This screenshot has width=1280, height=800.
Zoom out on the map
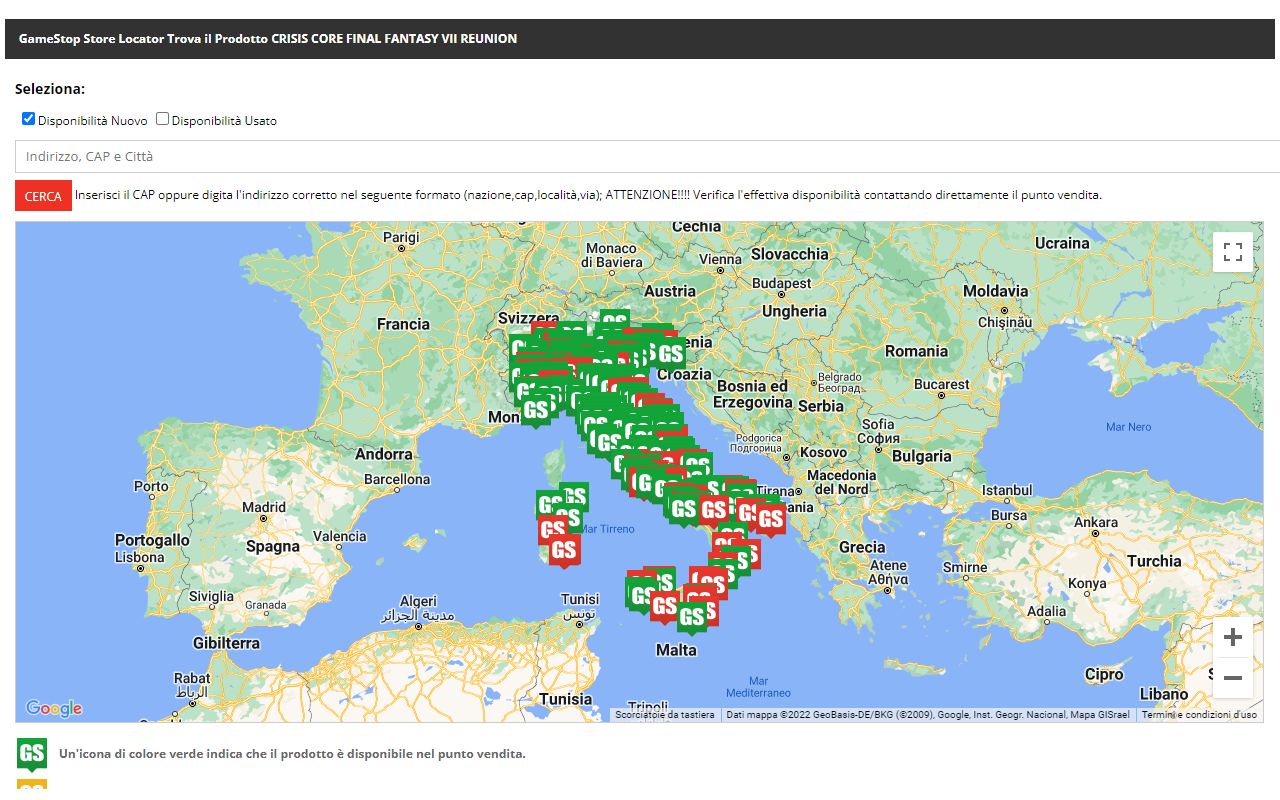(x=1232, y=678)
